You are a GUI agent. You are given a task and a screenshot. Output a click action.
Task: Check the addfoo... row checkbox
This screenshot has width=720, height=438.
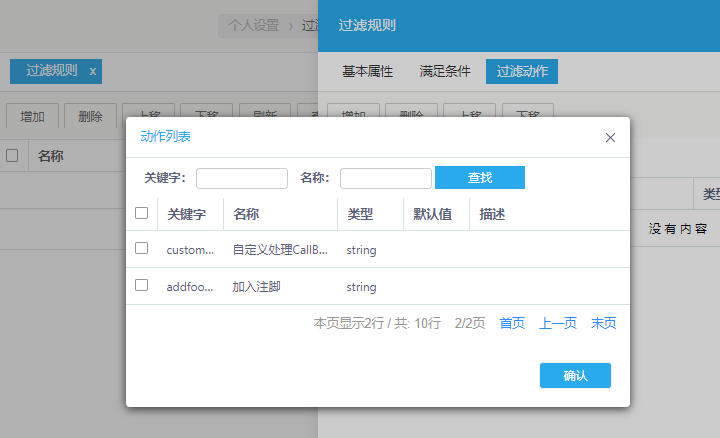click(141, 286)
